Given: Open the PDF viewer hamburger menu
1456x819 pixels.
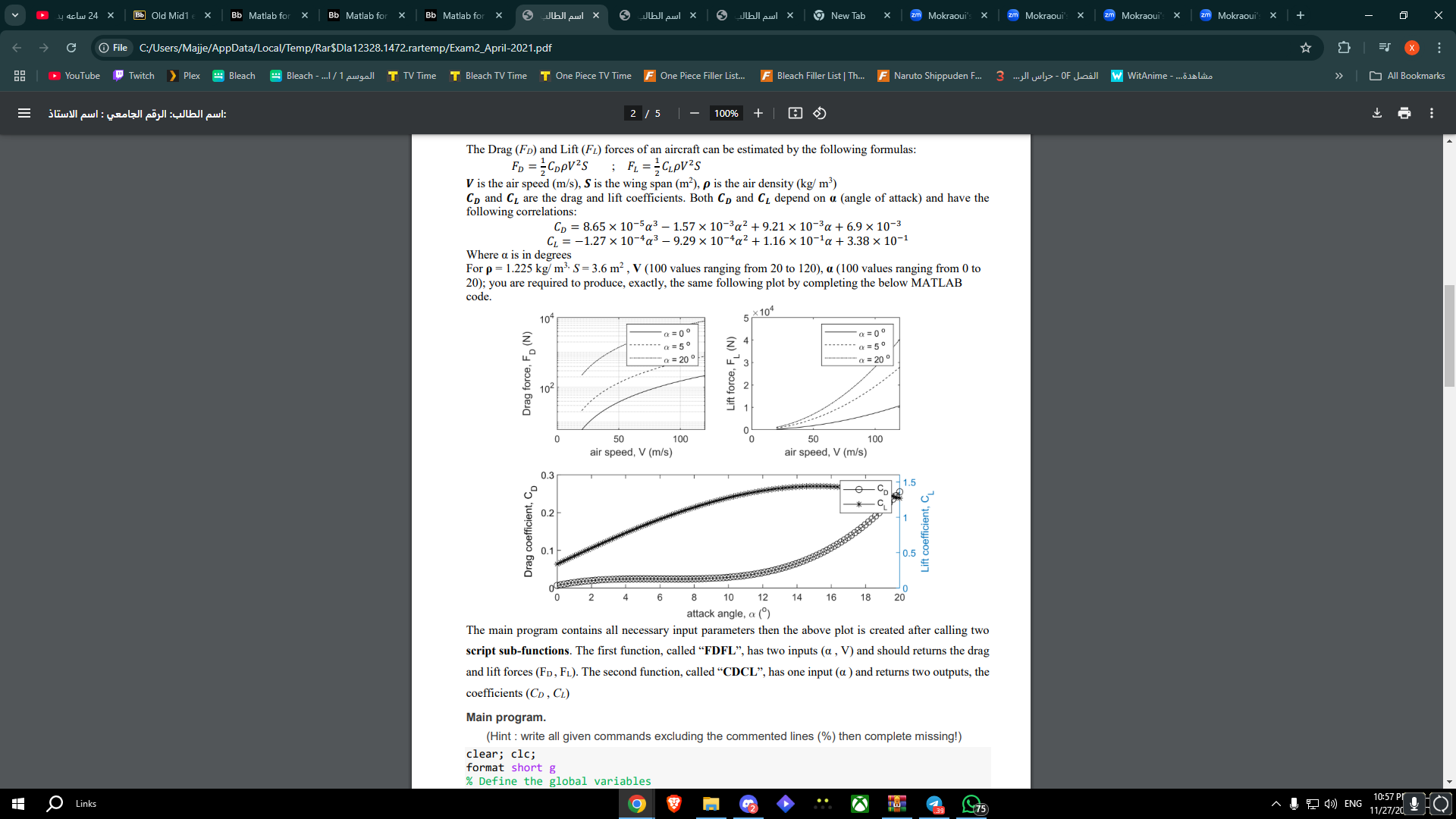Looking at the screenshot, I should click(x=24, y=113).
